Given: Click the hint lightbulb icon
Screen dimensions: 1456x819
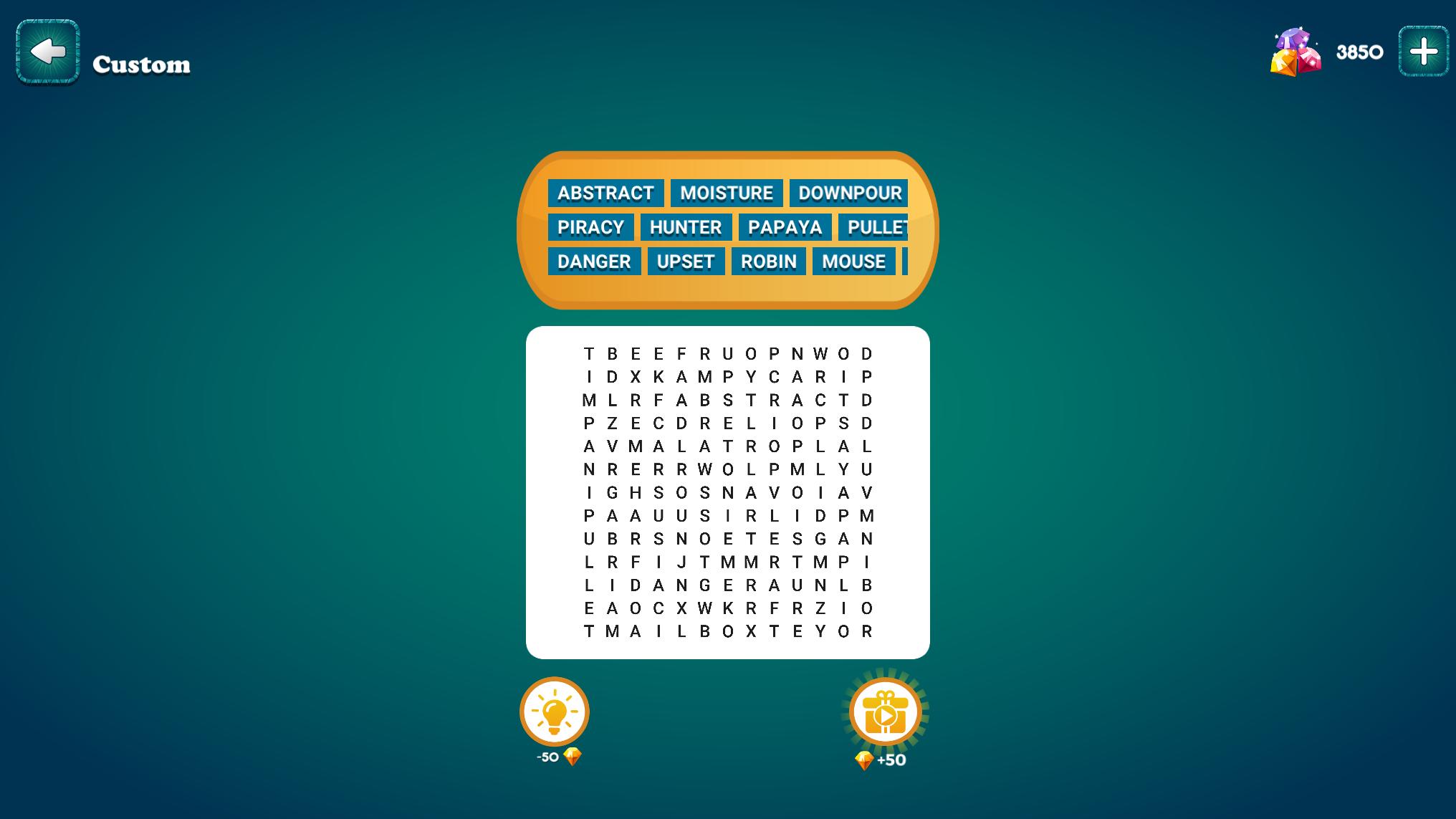Looking at the screenshot, I should [x=555, y=712].
